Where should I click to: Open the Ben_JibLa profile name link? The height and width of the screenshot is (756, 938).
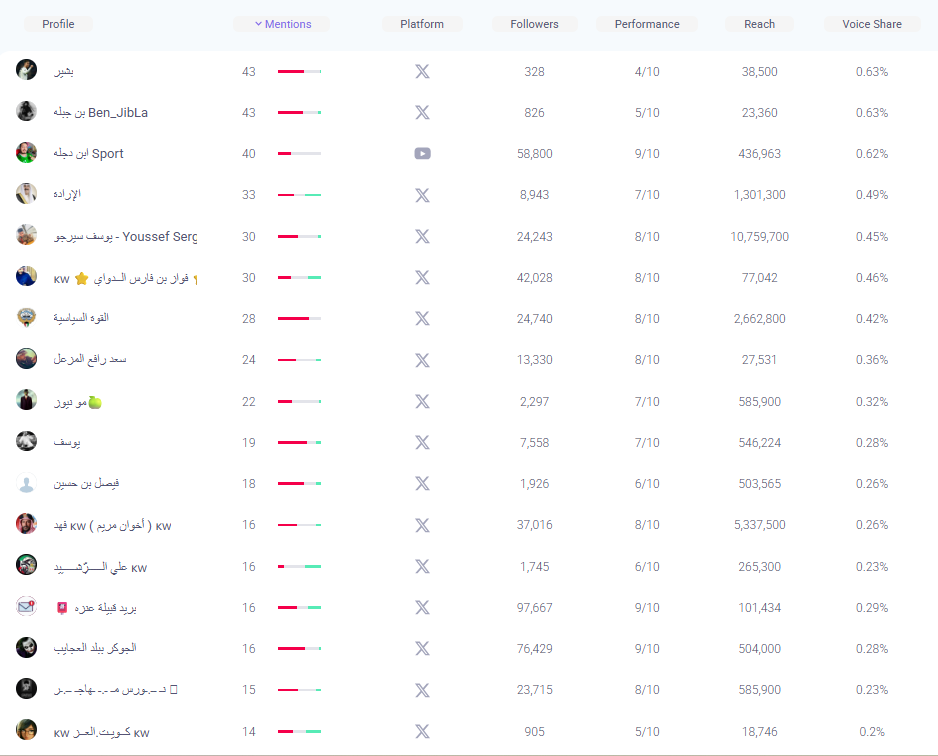101,113
